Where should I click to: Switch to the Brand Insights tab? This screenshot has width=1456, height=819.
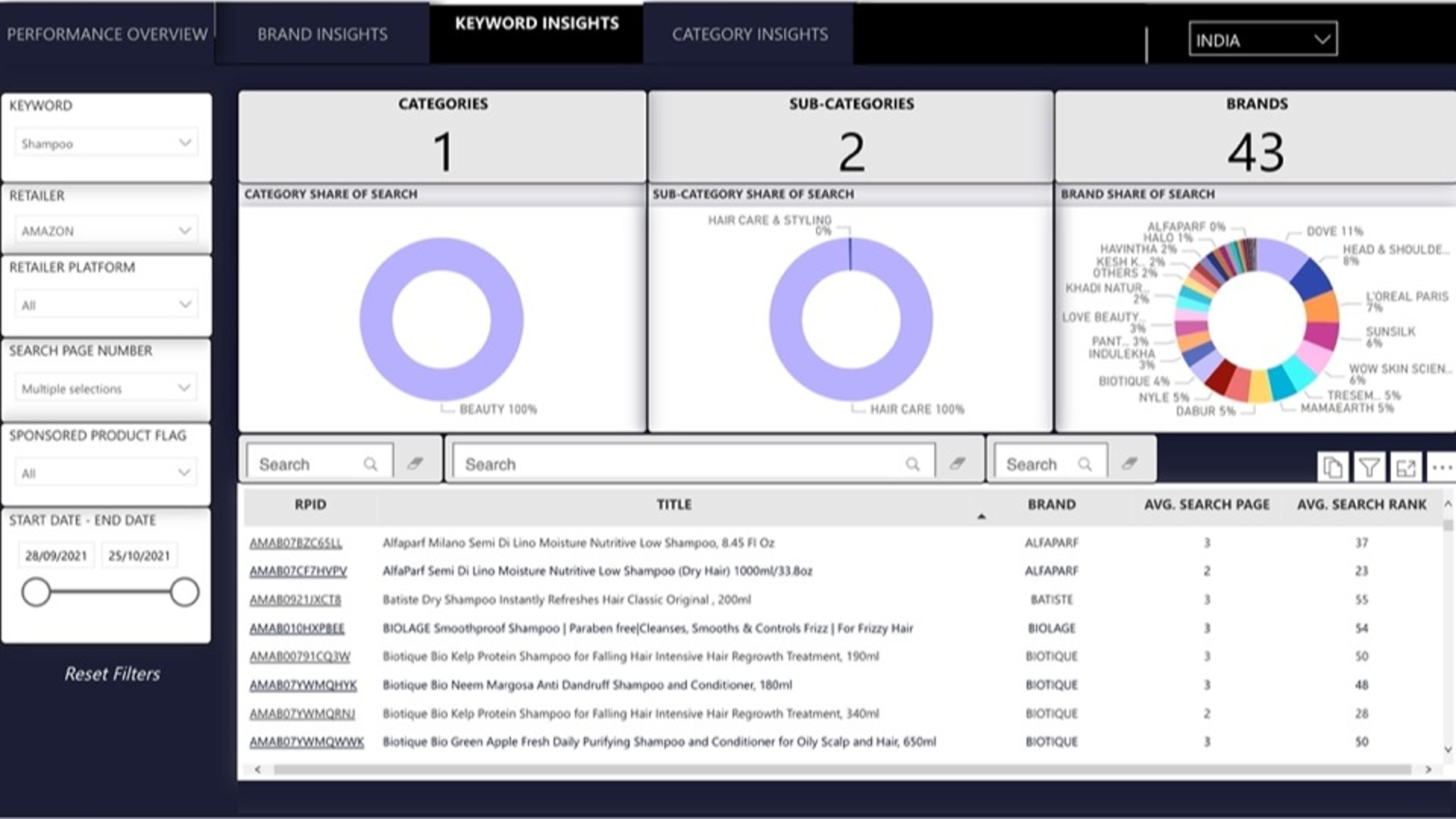322,34
